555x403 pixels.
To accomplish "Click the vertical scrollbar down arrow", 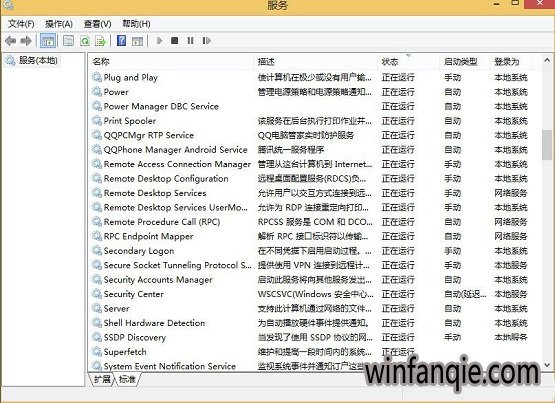I will (547, 365).
